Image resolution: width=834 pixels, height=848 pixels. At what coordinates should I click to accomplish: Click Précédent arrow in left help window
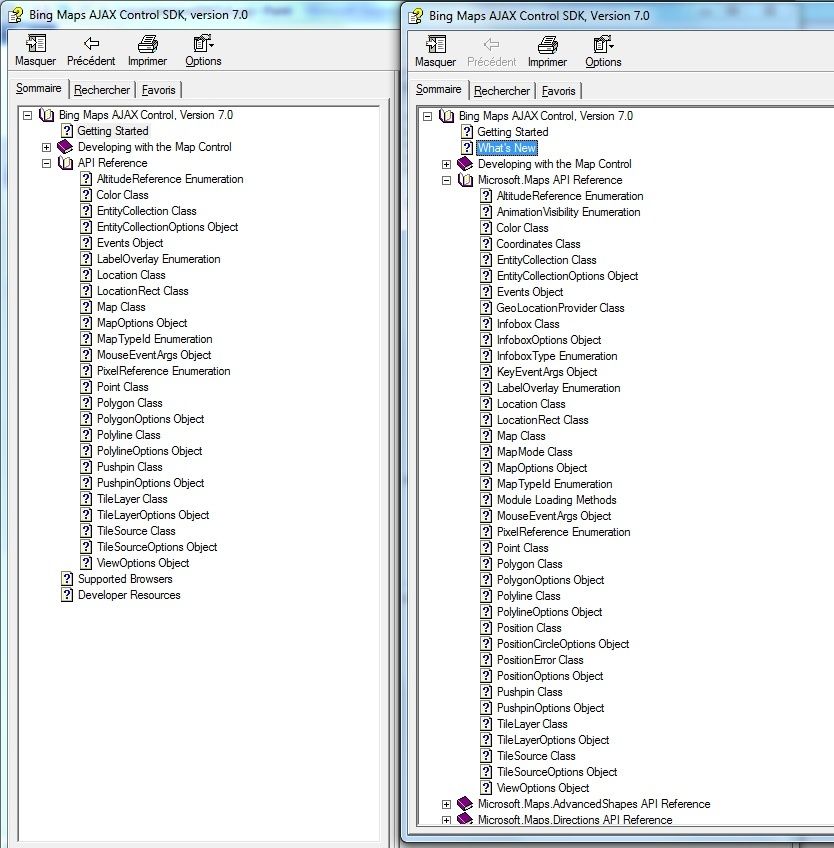(x=91, y=43)
